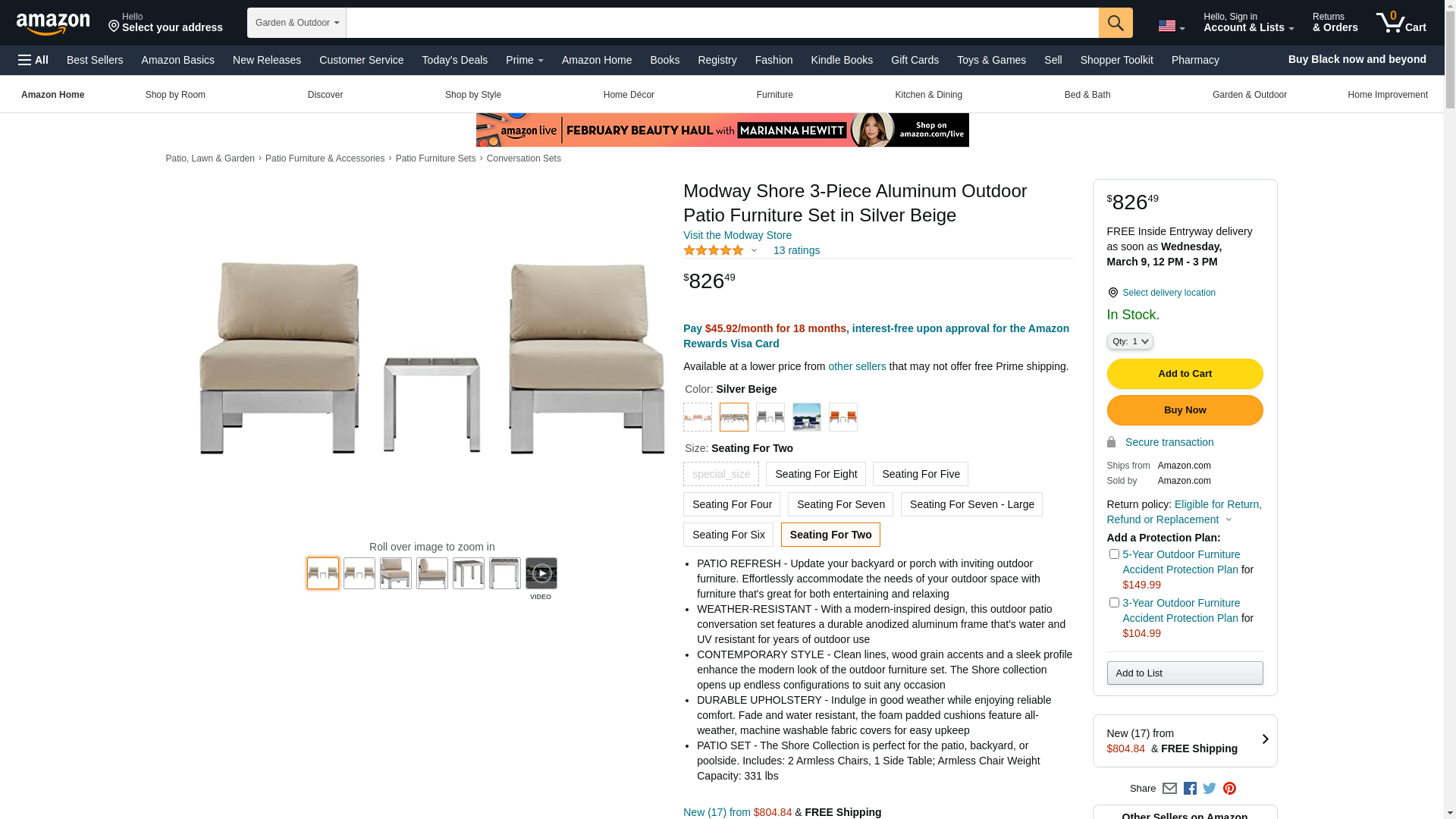Screen dimensions: 1456x819
Task: Open the All hamburger menu
Action: [33, 60]
